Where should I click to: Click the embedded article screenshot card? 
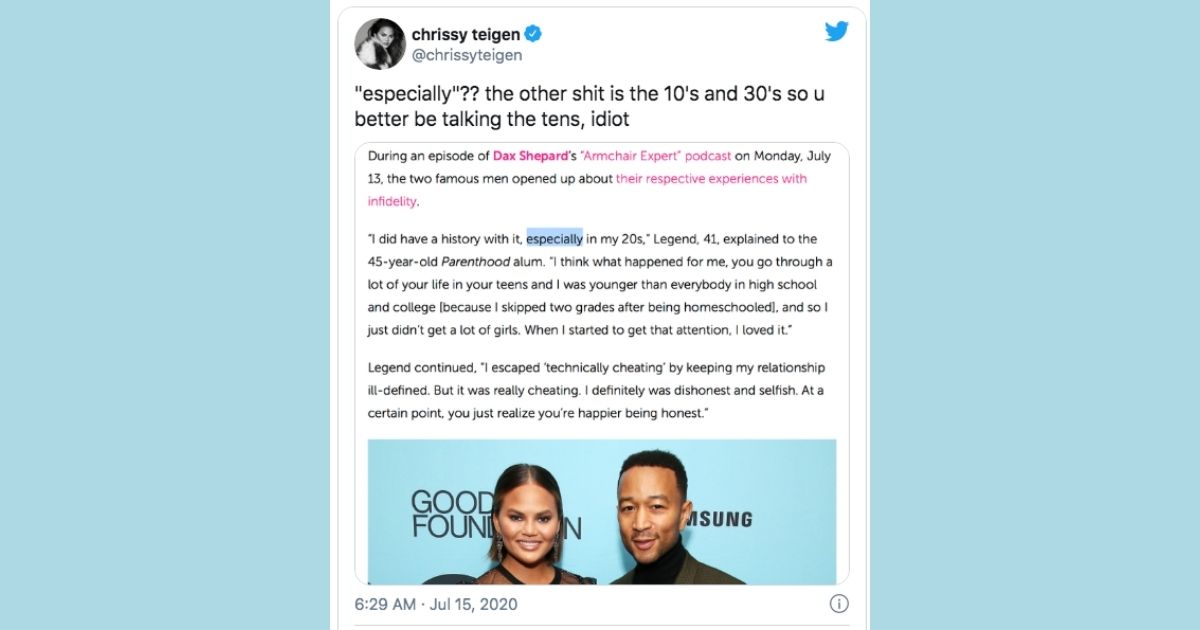click(x=602, y=364)
